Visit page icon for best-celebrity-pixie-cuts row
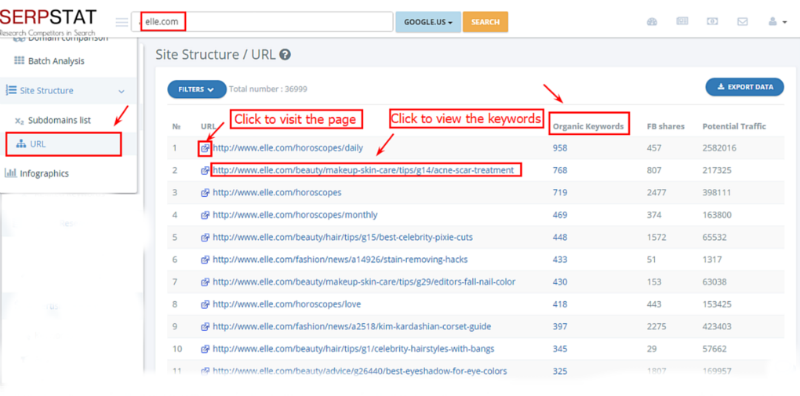 point(205,237)
